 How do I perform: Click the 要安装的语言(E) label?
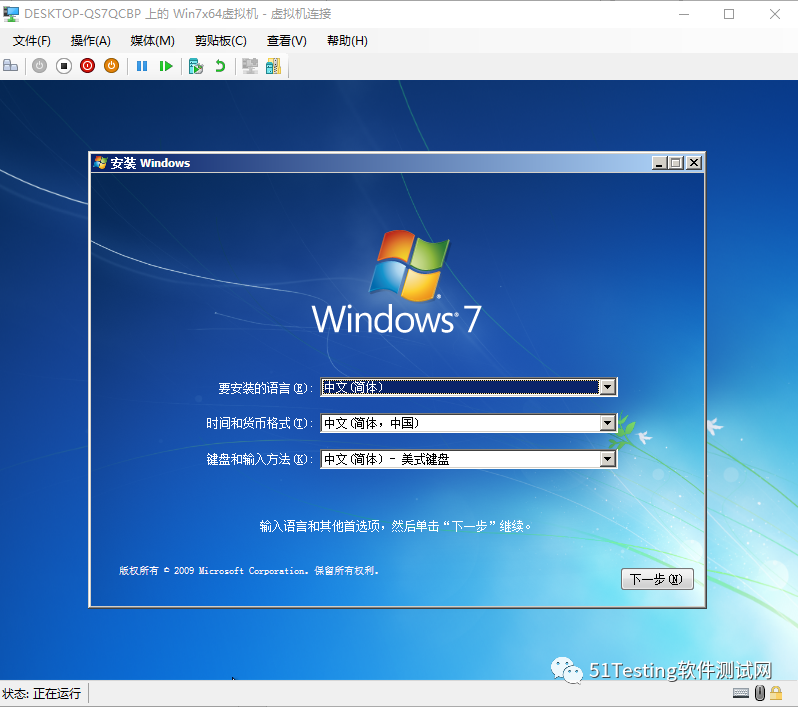pos(265,388)
